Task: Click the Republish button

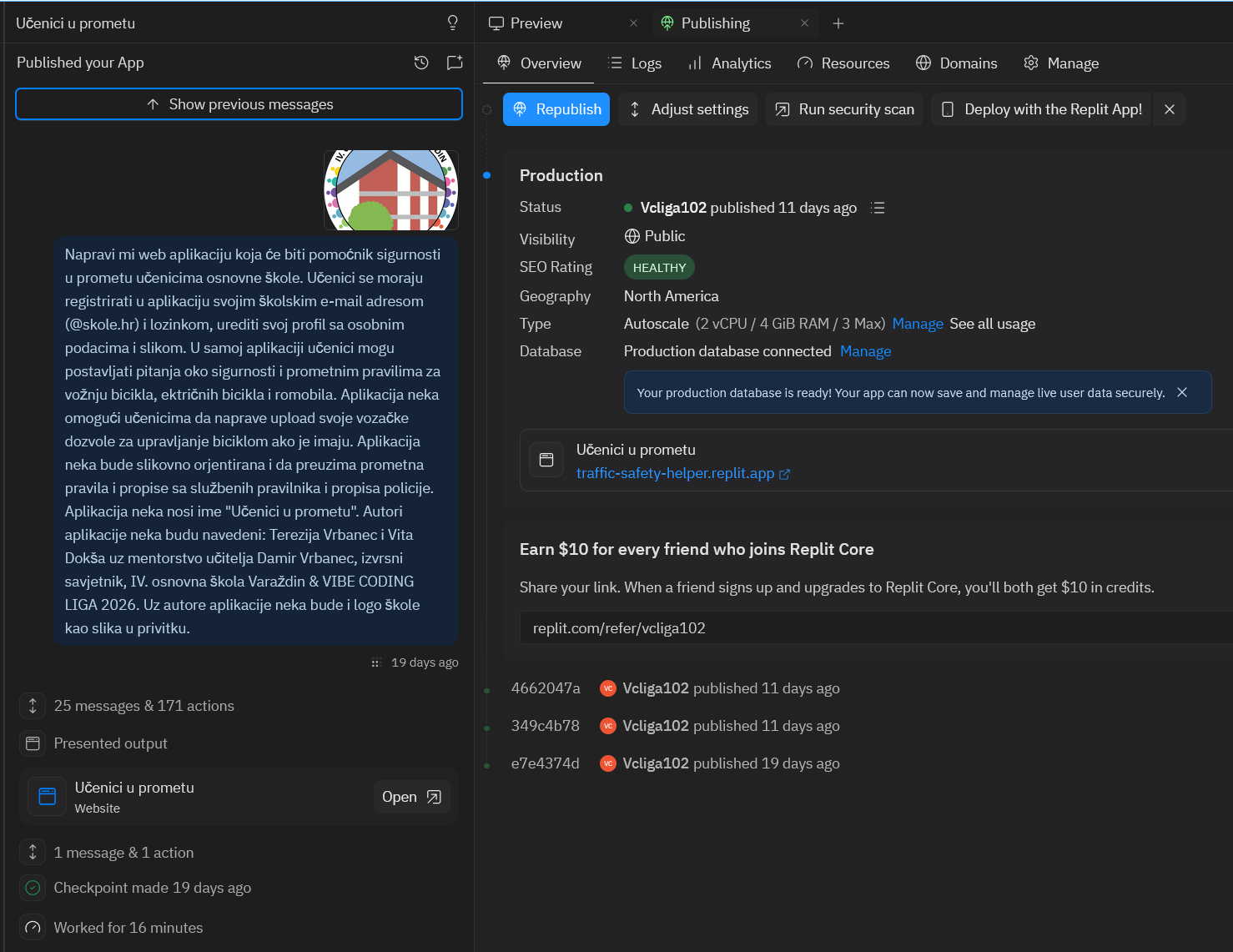Action: 556,109
